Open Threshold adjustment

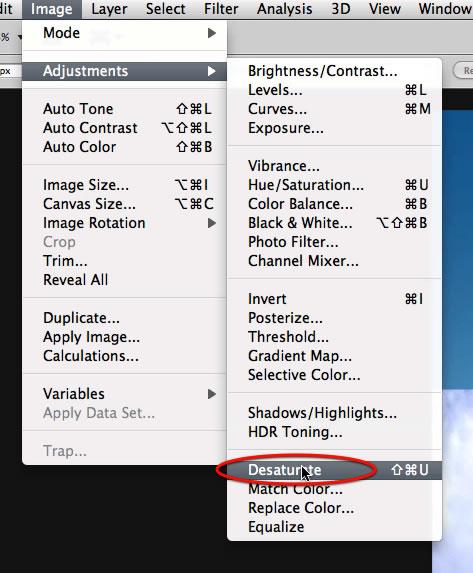click(x=334, y=337)
